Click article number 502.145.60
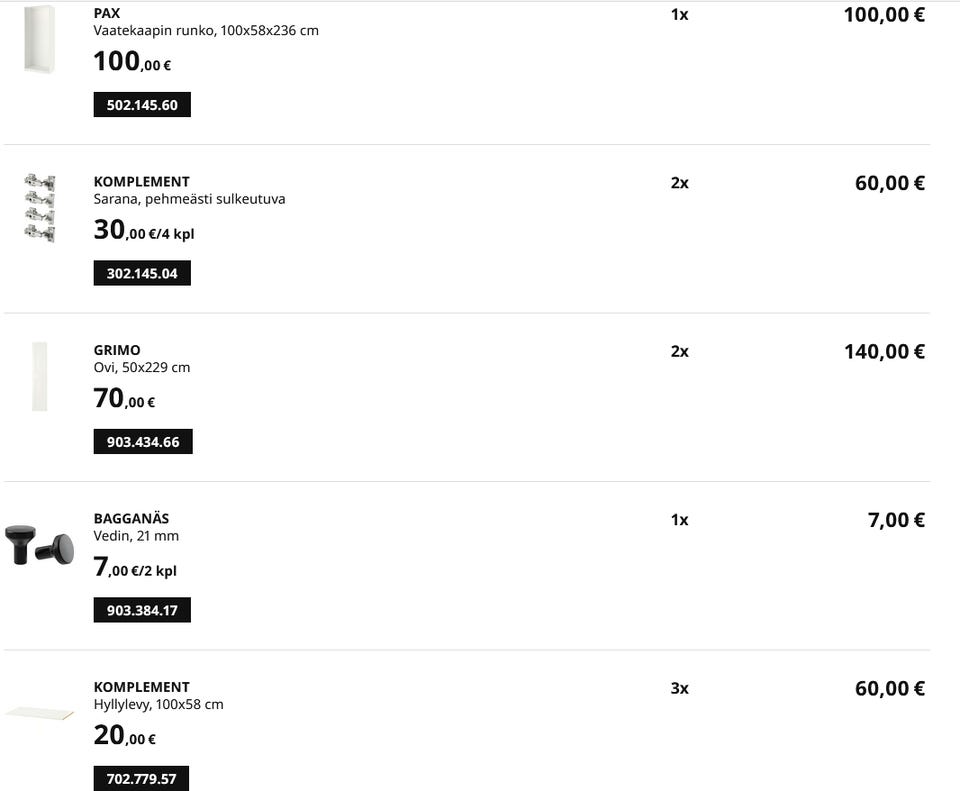This screenshot has height=791, width=960. [142, 105]
